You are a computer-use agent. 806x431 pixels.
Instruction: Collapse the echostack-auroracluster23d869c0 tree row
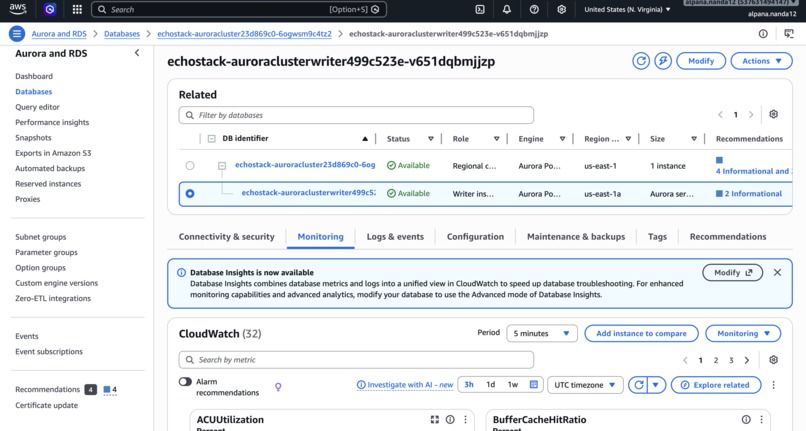click(x=222, y=166)
